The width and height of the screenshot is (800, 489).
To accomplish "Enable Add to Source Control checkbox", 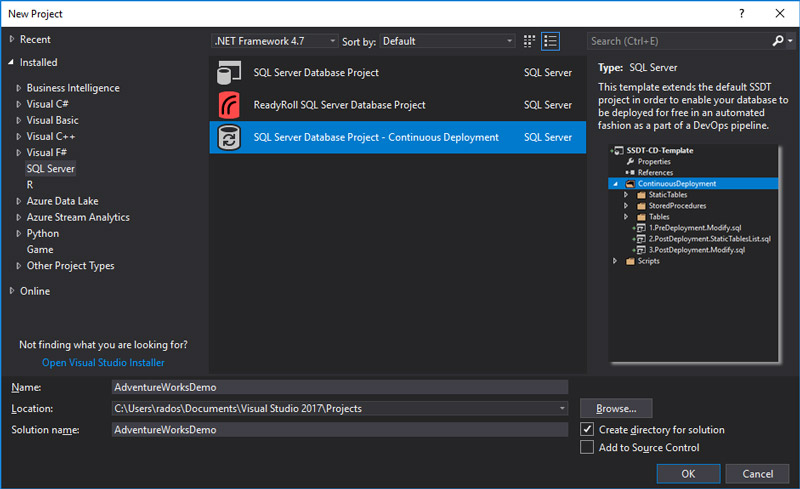I will [x=587, y=447].
